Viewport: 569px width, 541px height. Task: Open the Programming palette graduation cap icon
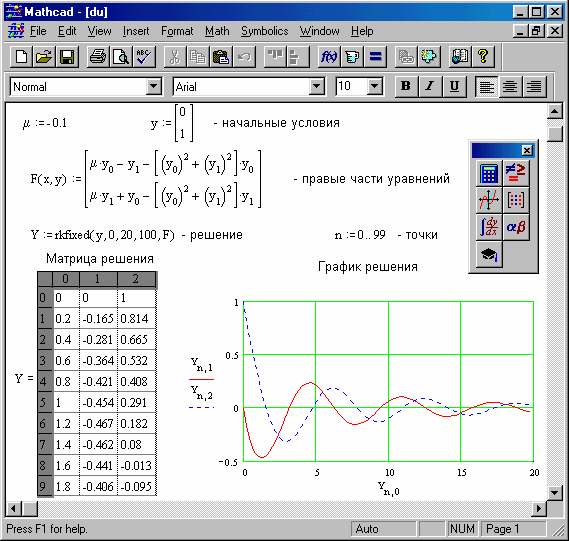click(x=489, y=254)
